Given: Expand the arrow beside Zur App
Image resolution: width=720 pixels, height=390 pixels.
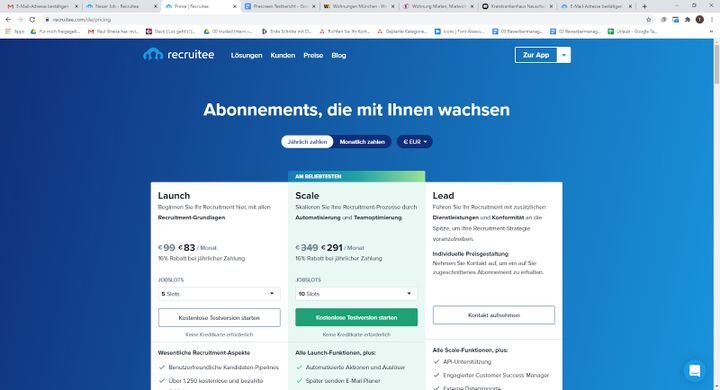Looking at the screenshot, I should click(564, 55).
